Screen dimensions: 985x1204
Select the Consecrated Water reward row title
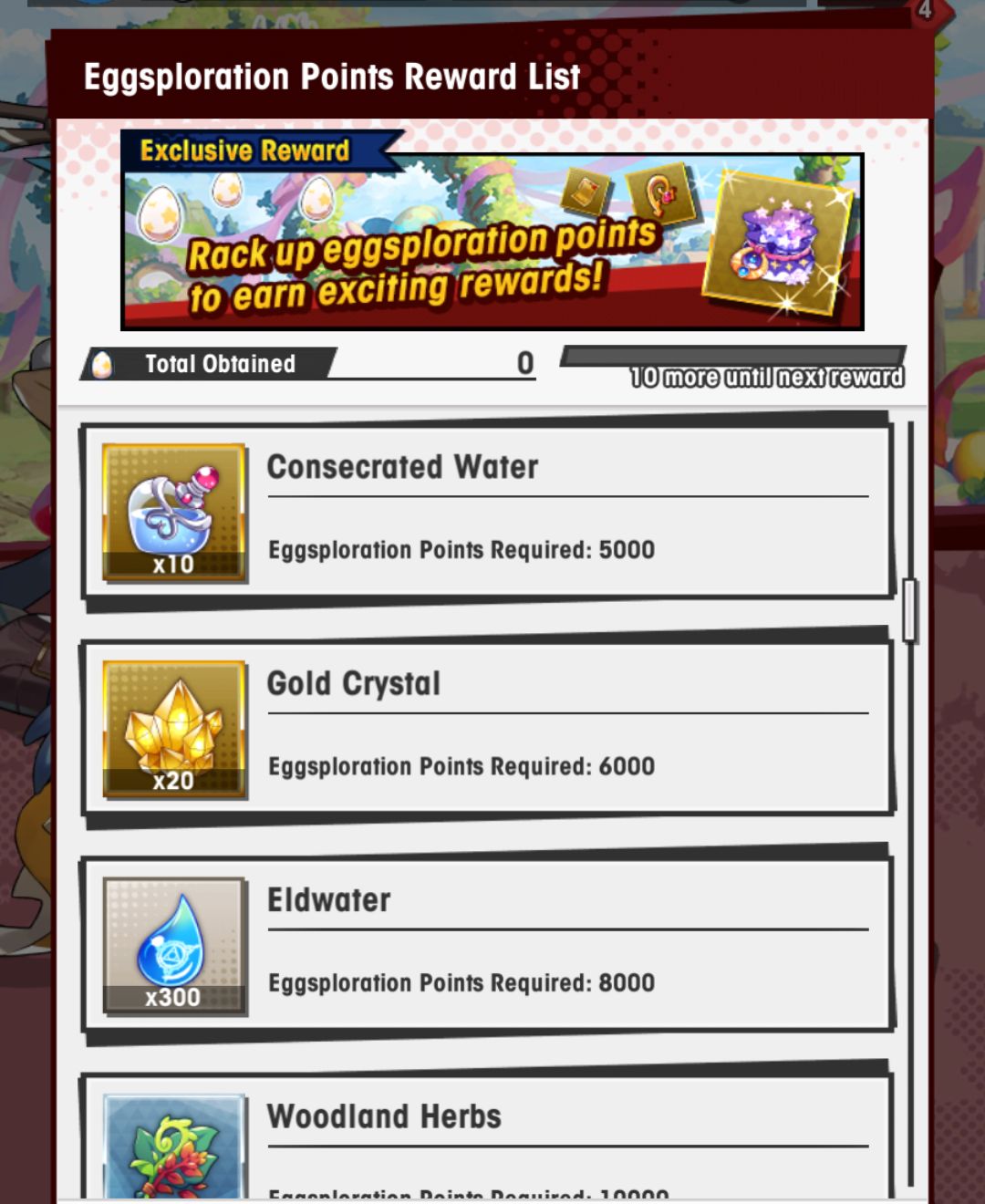pyautogui.click(x=402, y=467)
